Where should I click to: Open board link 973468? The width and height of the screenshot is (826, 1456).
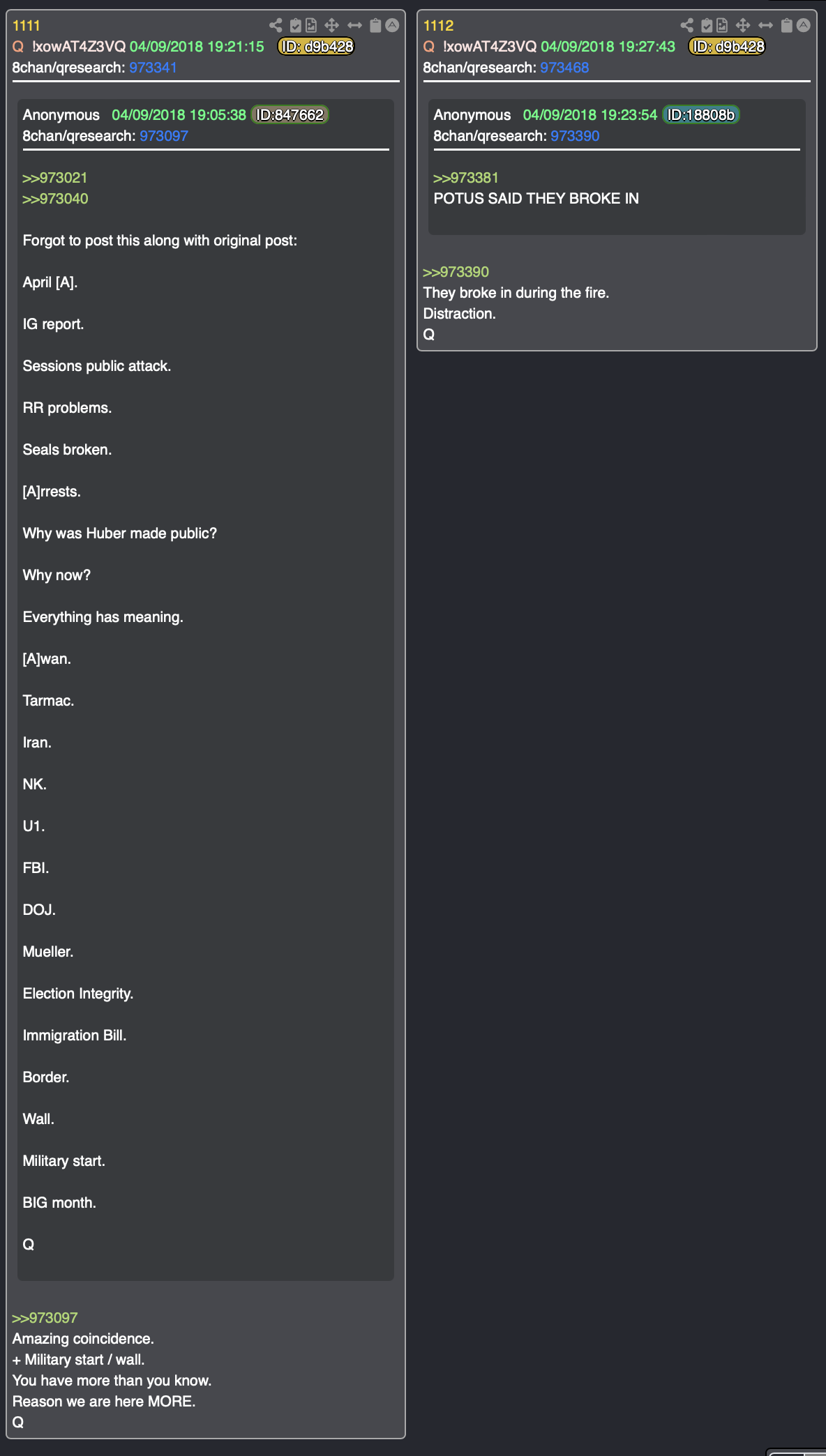tap(564, 68)
